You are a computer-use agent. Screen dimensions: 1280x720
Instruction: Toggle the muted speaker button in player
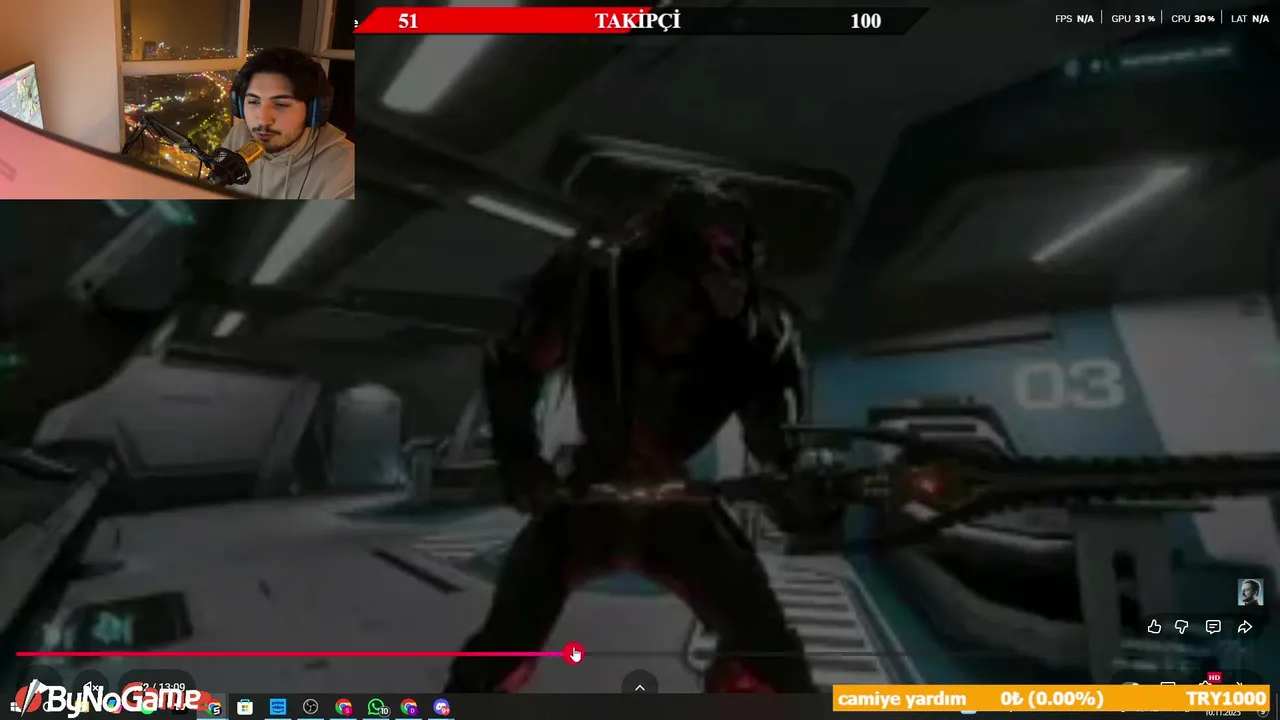click(91, 688)
